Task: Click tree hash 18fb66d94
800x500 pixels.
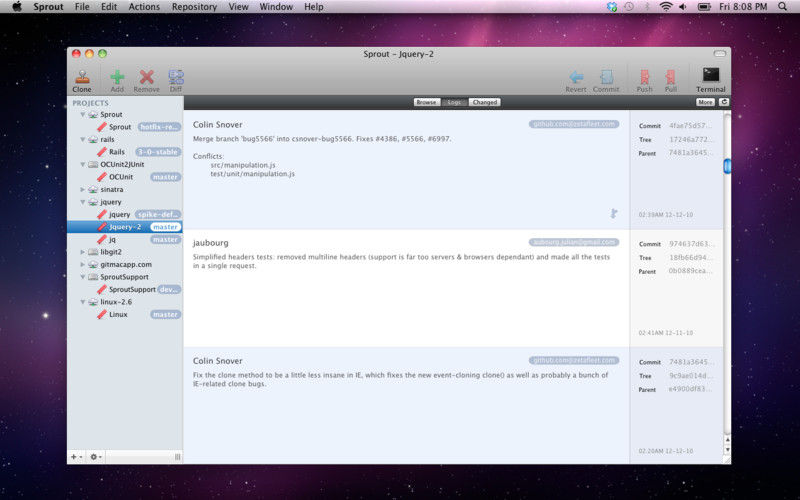Action: pos(690,257)
